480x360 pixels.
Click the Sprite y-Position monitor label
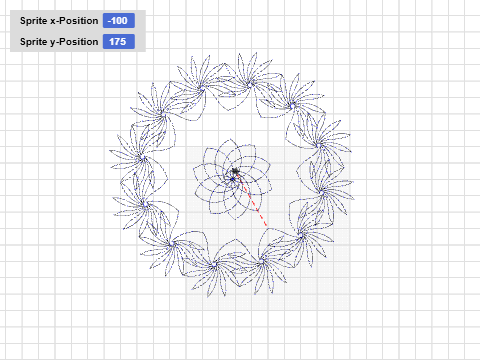(x=59, y=42)
